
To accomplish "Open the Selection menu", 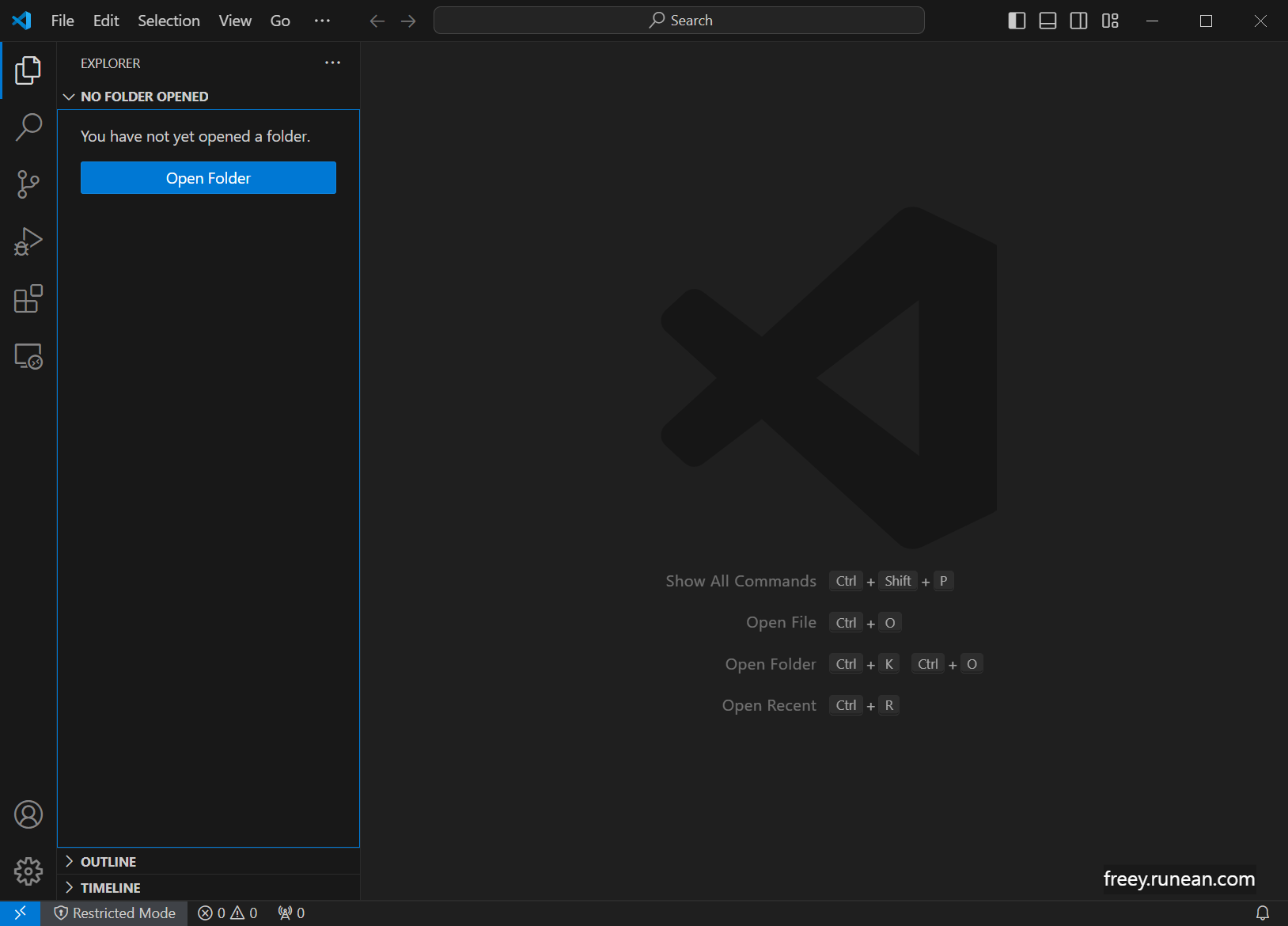I will tap(169, 21).
